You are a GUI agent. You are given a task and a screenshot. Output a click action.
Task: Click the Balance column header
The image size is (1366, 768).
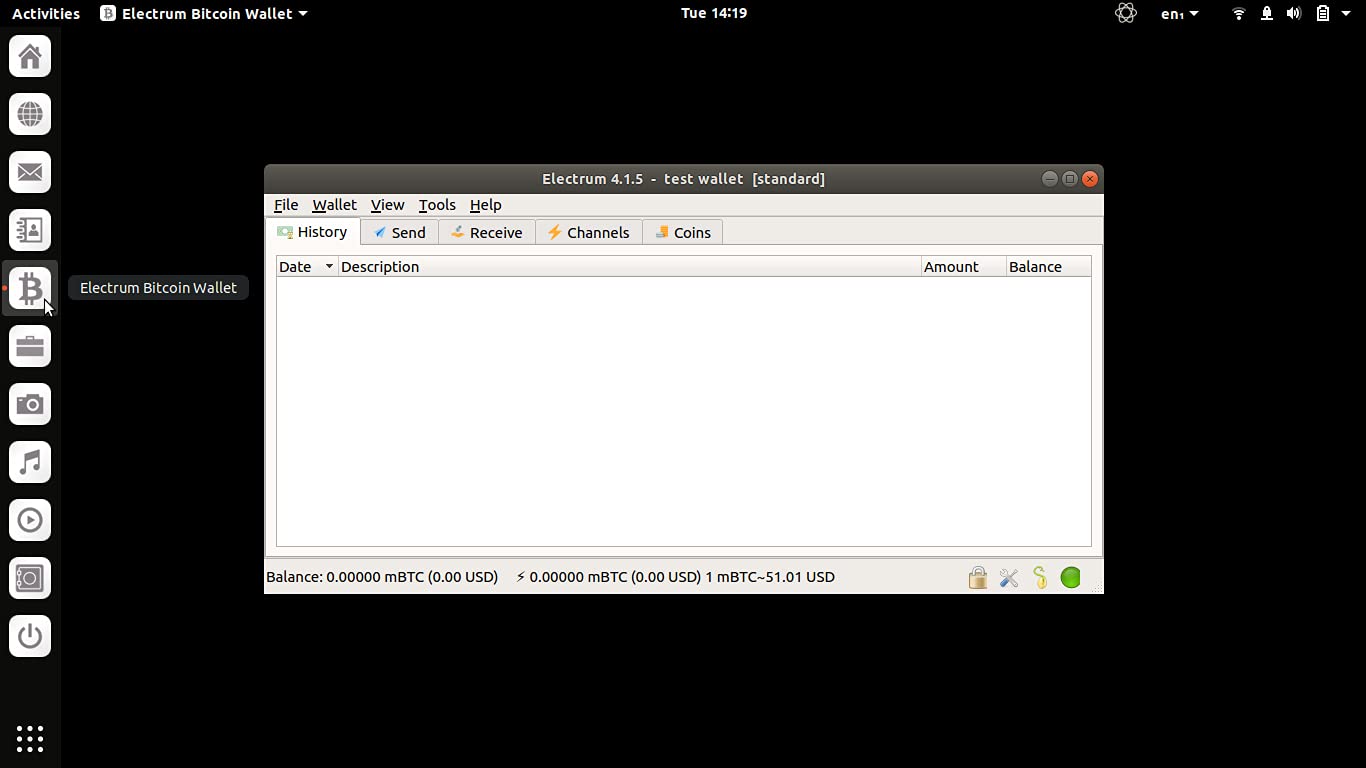click(1049, 267)
